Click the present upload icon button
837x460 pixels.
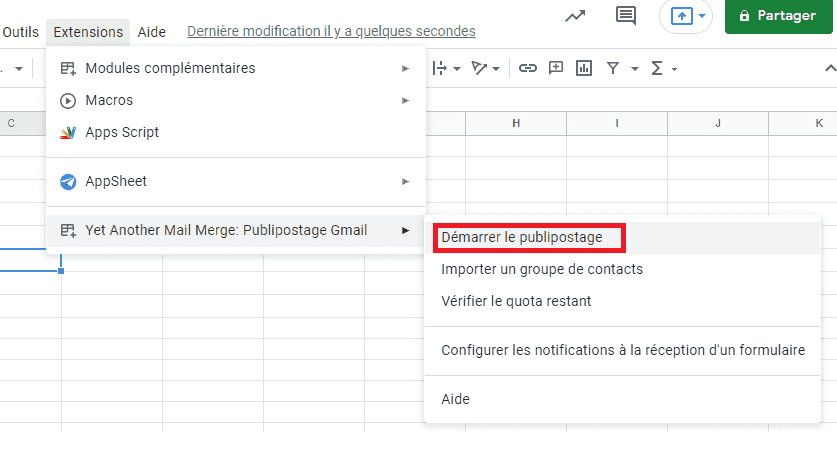click(682, 16)
